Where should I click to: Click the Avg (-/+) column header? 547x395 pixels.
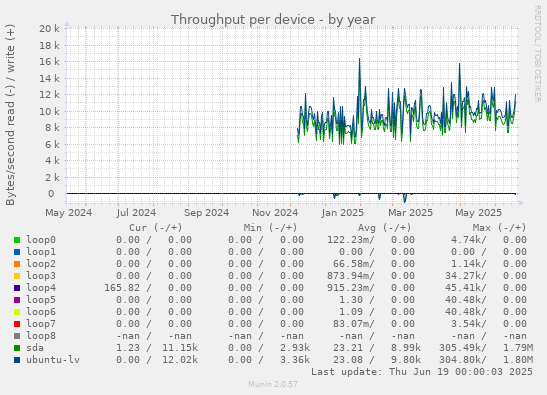coord(384,228)
